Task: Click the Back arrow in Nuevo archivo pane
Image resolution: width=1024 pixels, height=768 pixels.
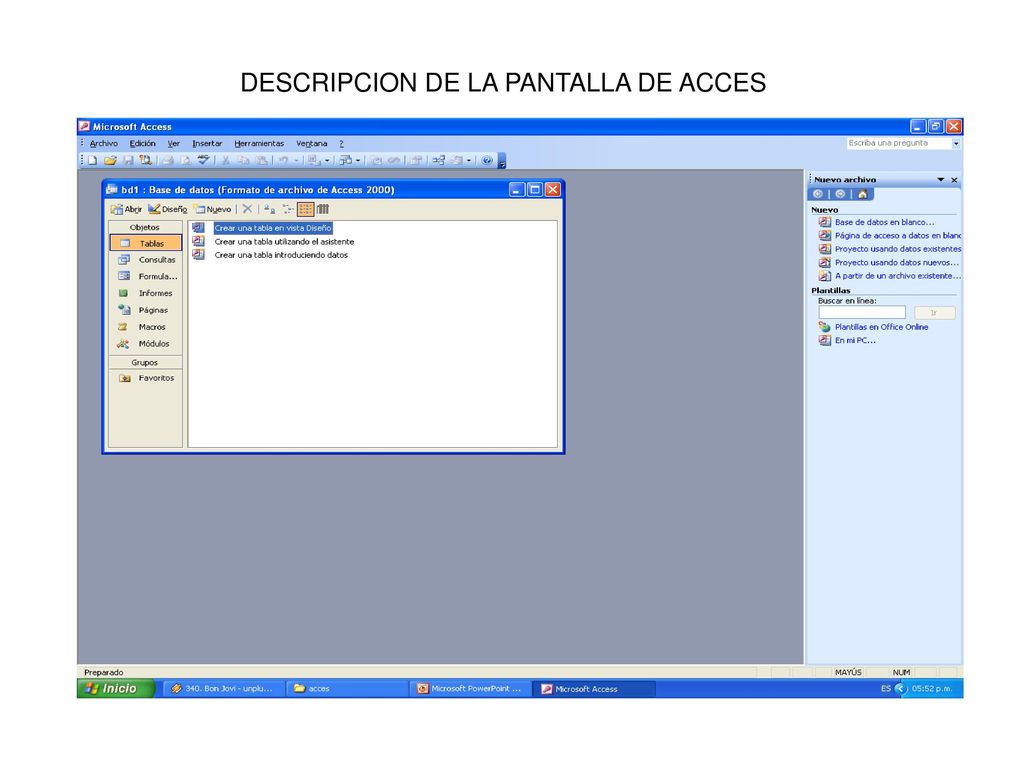Action: tap(818, 194)
